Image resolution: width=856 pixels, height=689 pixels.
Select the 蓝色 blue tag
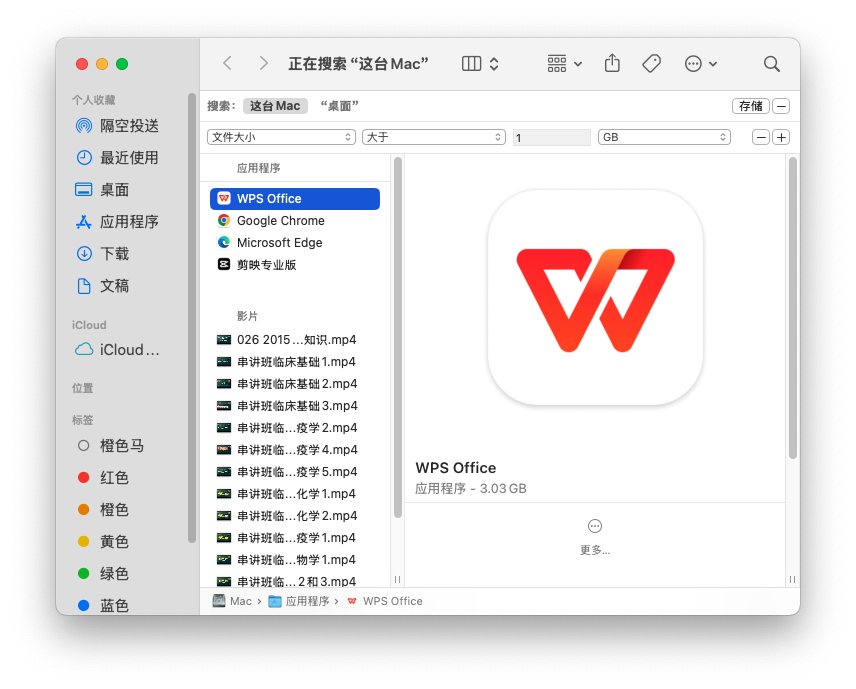point(103,605)
